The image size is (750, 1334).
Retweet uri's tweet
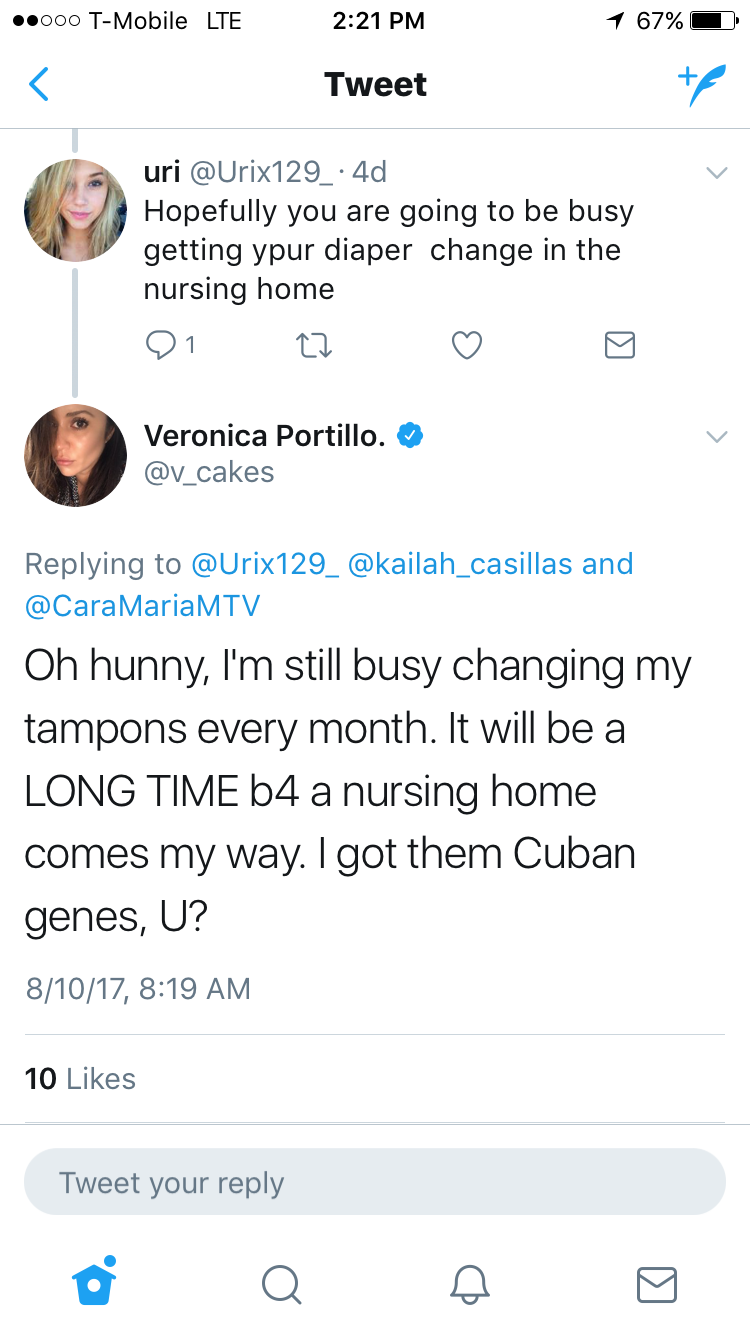pyautogui.click(x=313, y=345)
